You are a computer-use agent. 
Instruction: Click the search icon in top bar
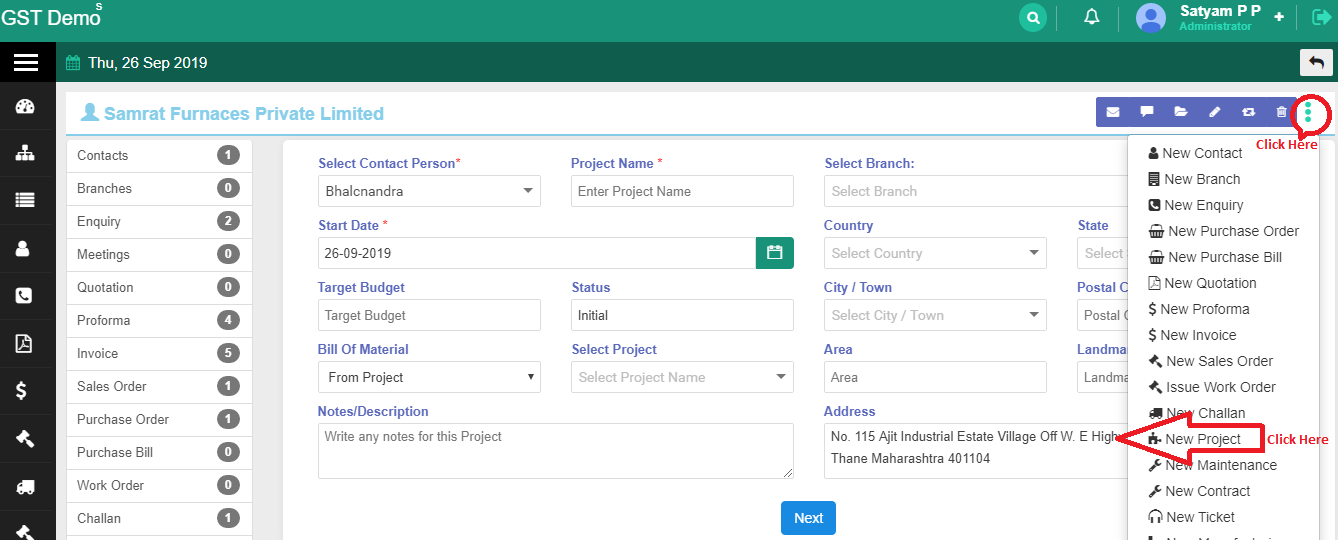[1033, 17]
